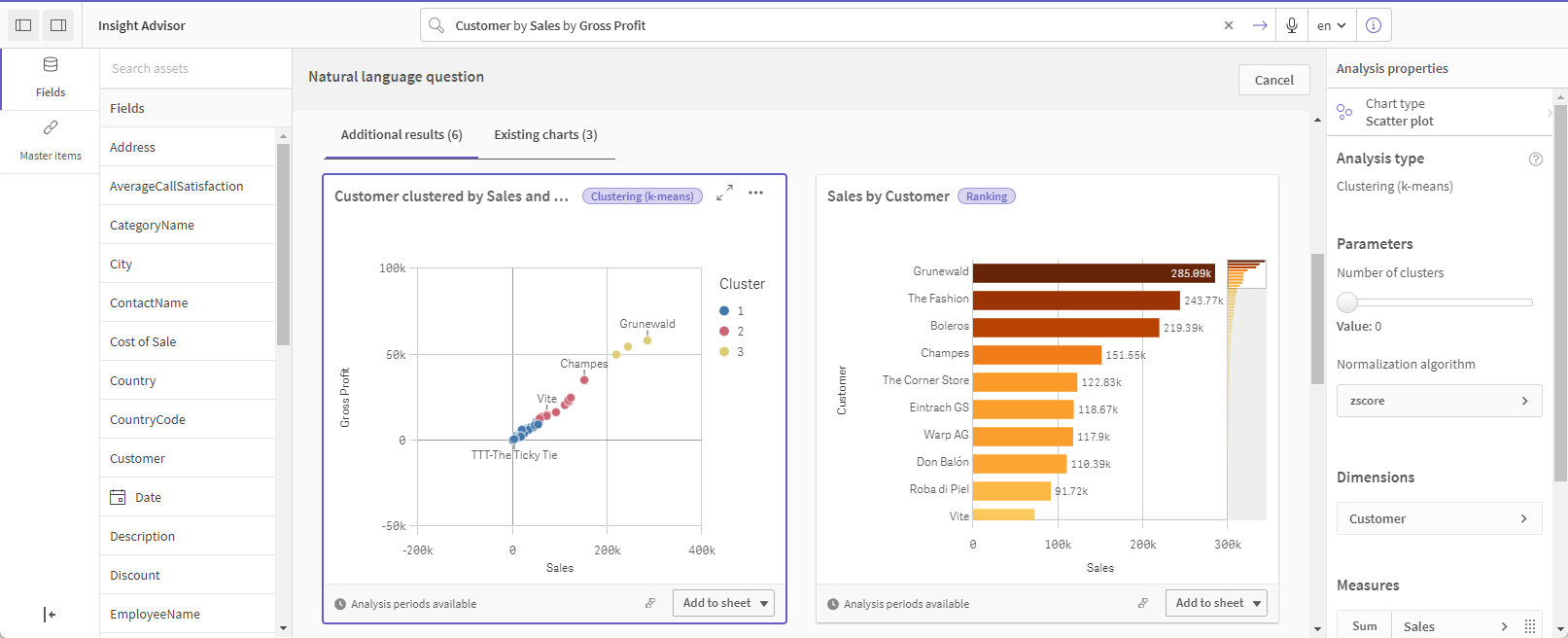This screenshot has width=1568, height=638.
Task: Select the Fields database icon tab
Action: coord(51,78)
